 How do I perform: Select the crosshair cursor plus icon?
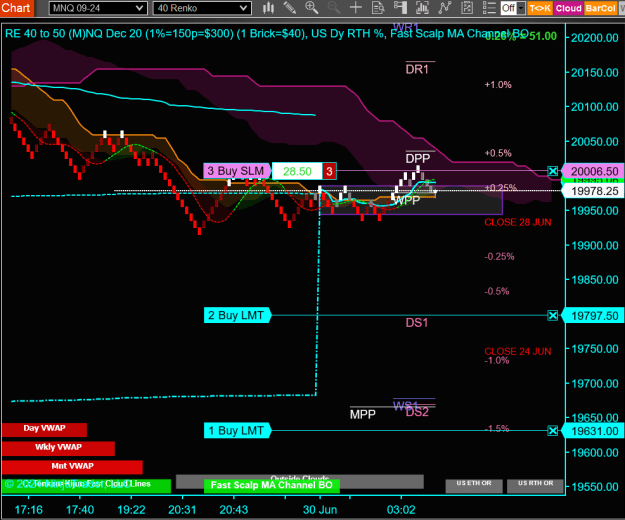(x=356, y=8)
